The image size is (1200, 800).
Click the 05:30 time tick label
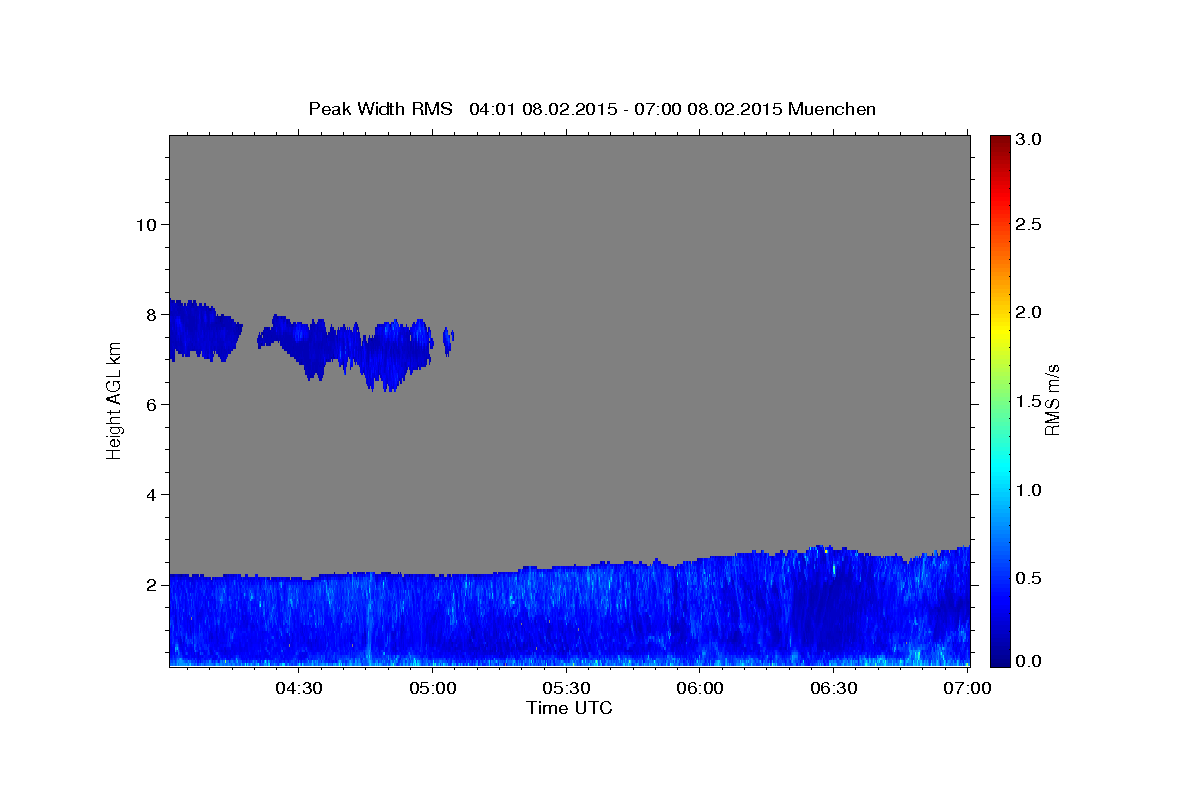(x=566, y=688)
